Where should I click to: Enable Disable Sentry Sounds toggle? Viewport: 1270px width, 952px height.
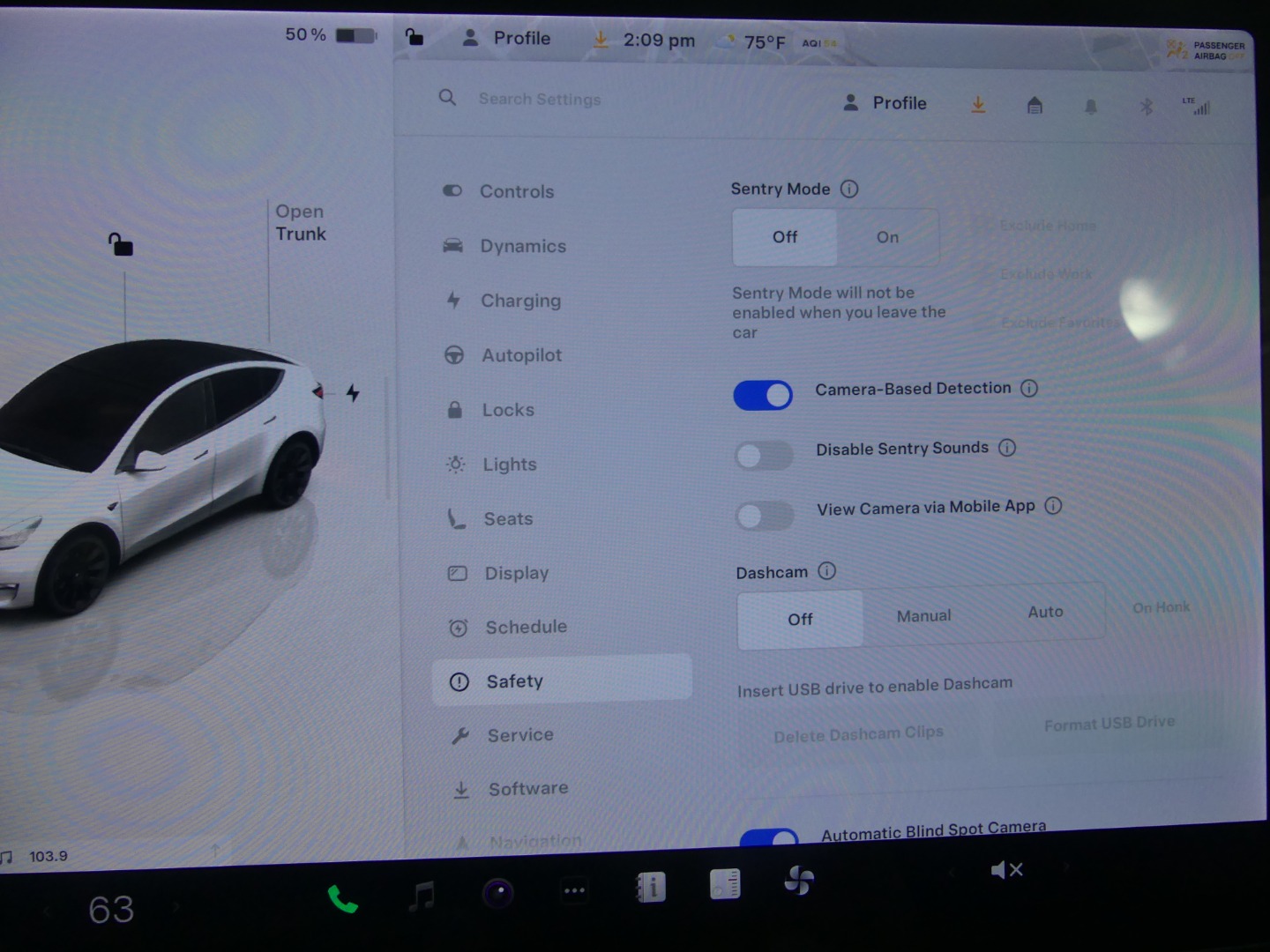[x=764, y=455]
